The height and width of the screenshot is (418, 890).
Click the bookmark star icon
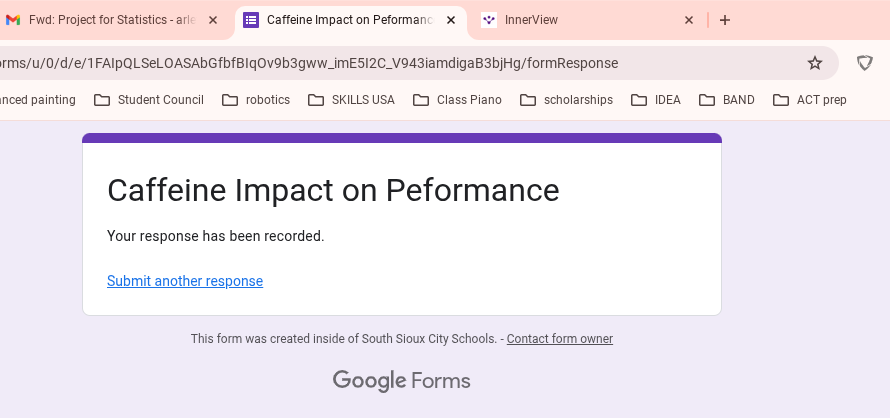pyautogui.click(x=815, y=63)
